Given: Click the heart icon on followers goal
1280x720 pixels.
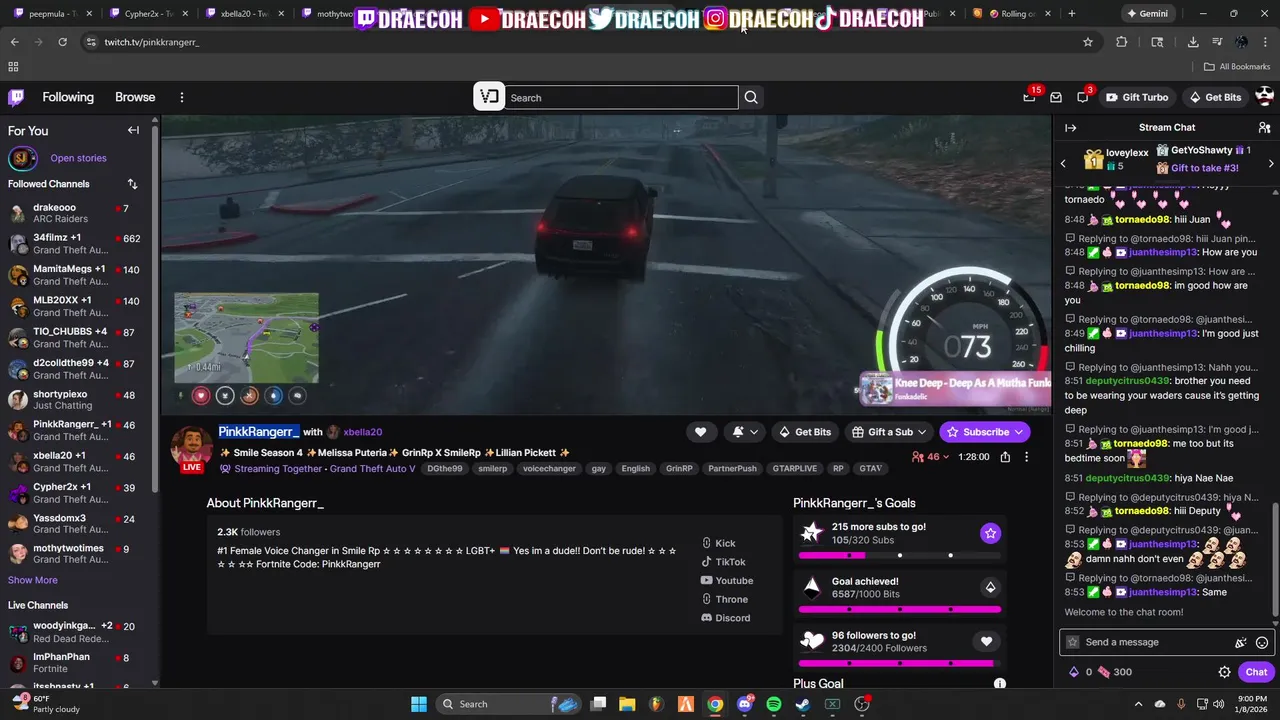Looking at the screenshot, I should pyautogui.click(x=986, y=642).
